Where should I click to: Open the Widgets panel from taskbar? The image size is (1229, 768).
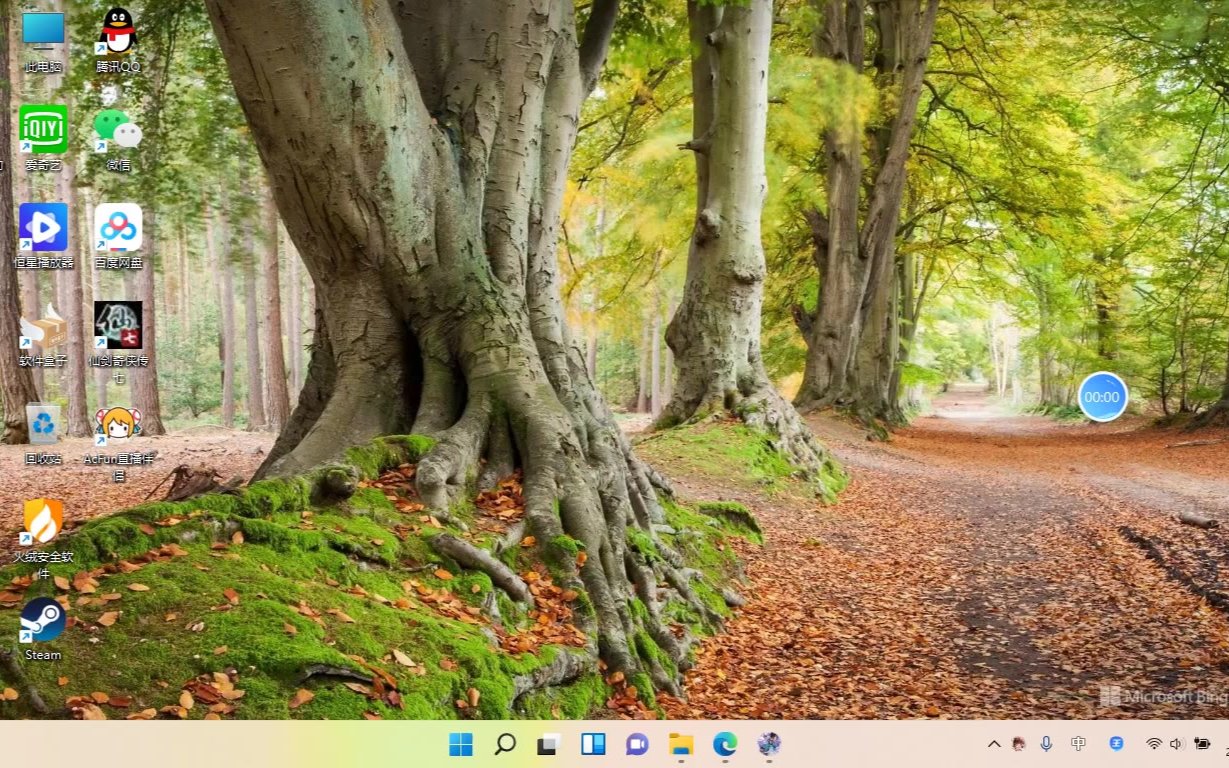point(593,744)
